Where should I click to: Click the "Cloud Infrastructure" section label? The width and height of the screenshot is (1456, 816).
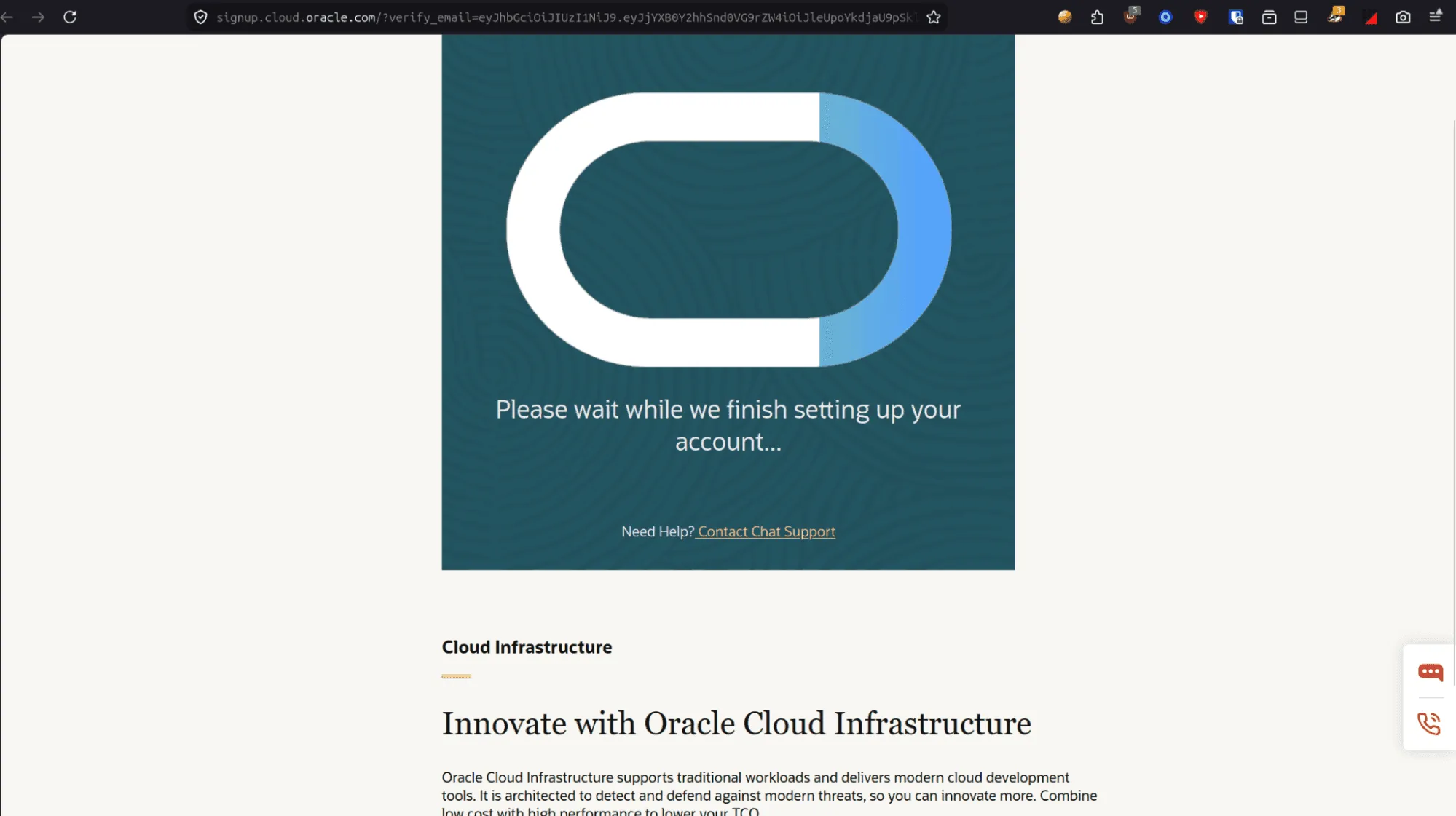coord(527,647)
